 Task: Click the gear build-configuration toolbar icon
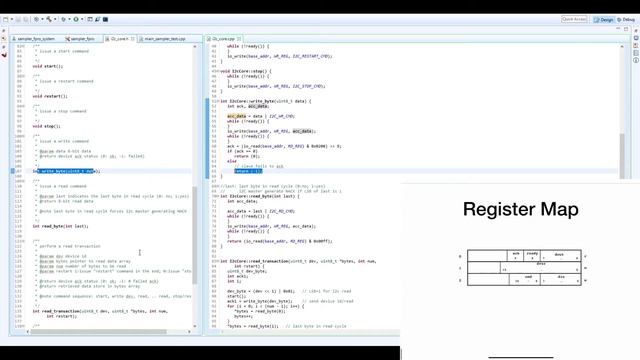(36, 19)
